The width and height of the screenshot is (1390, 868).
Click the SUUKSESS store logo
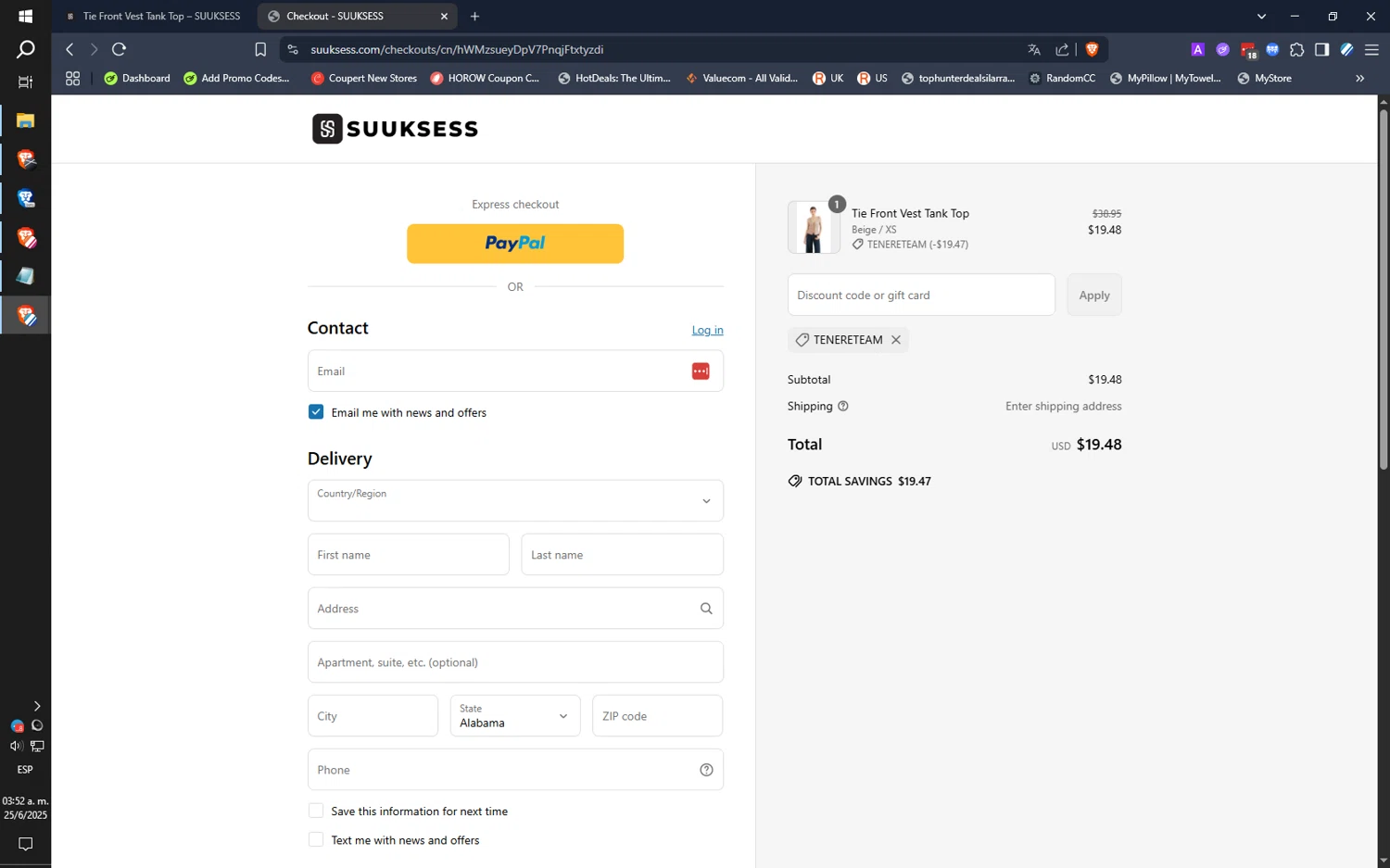pos(396,129)
